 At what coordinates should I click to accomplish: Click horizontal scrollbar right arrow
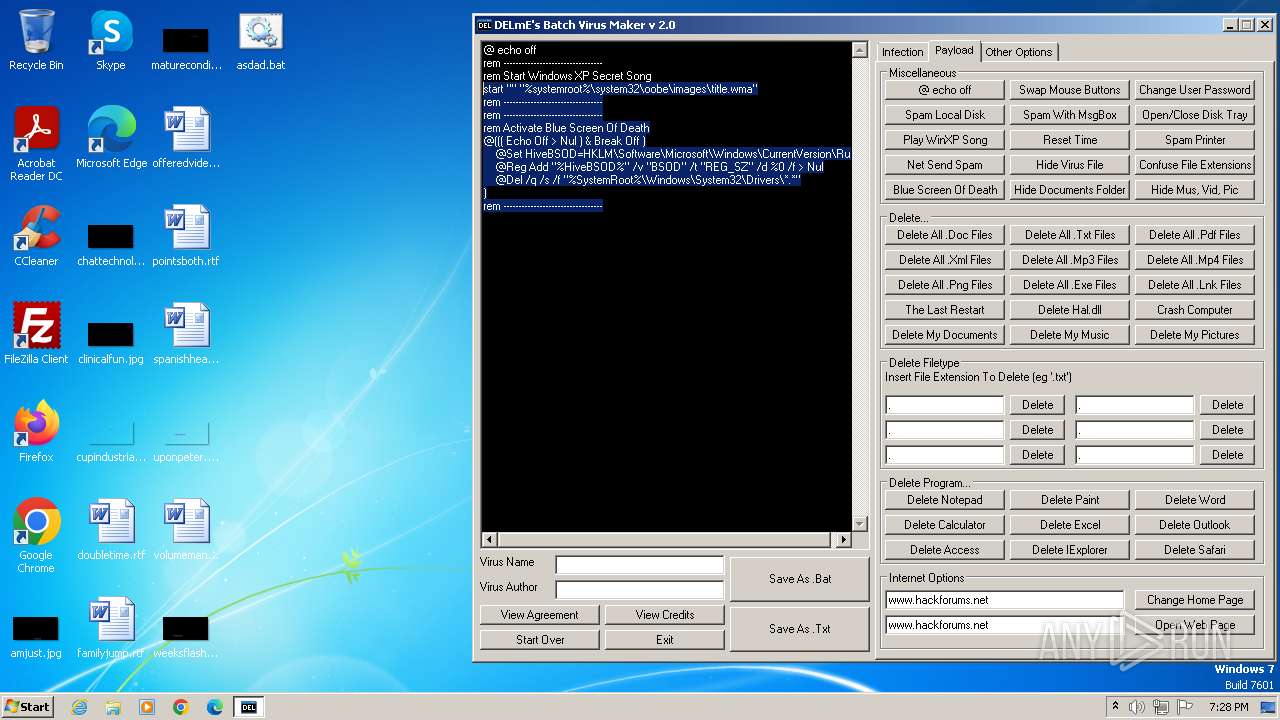[843, 539]
